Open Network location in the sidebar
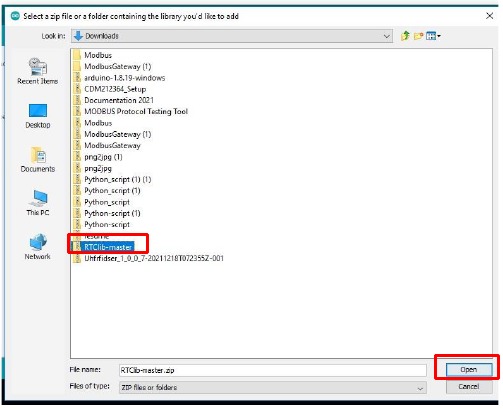Viewport: 503px width, 409px height. 38,247
